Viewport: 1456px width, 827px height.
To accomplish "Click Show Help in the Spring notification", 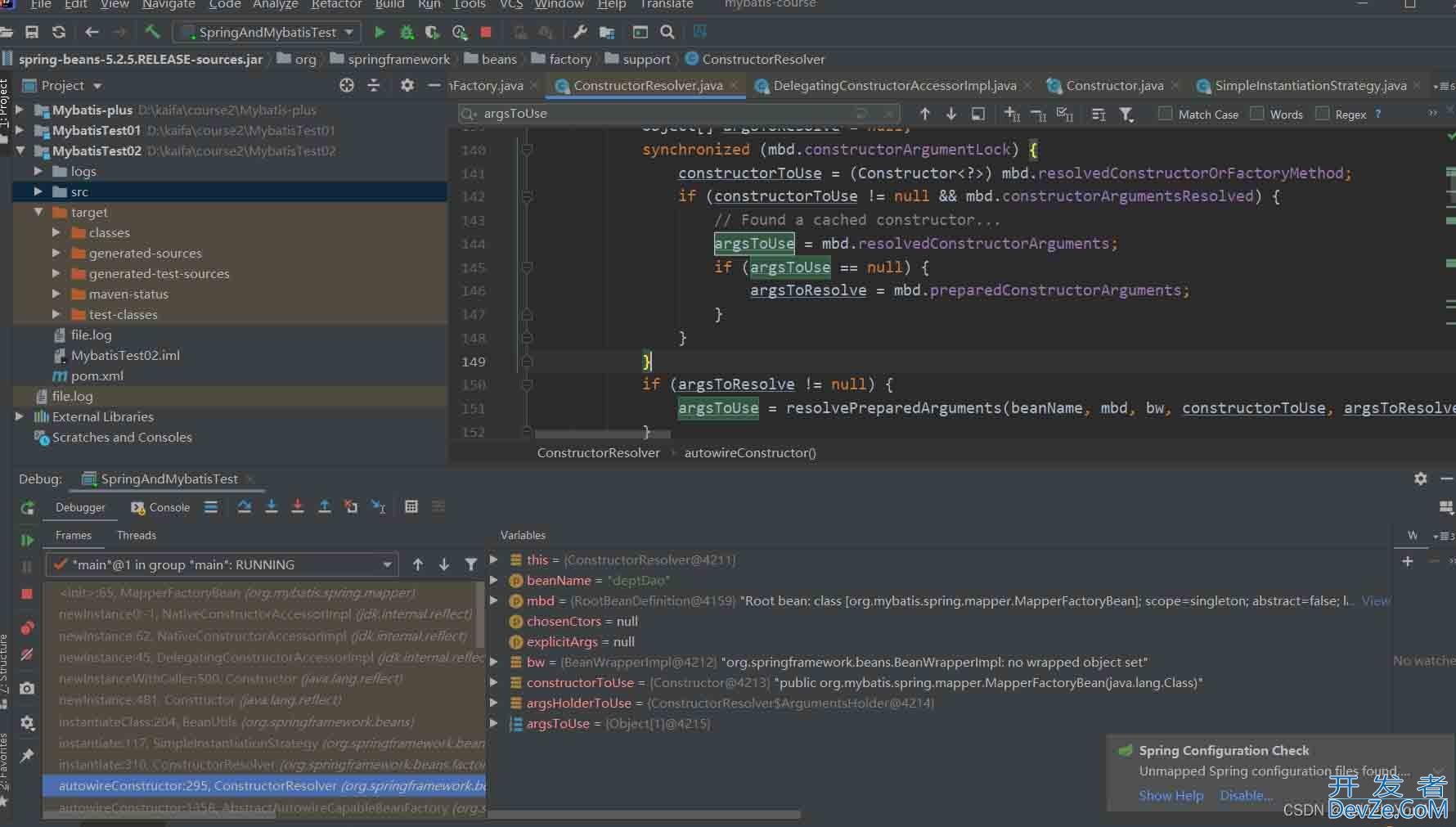I will pyautogui.click(x=1171, y=795).
